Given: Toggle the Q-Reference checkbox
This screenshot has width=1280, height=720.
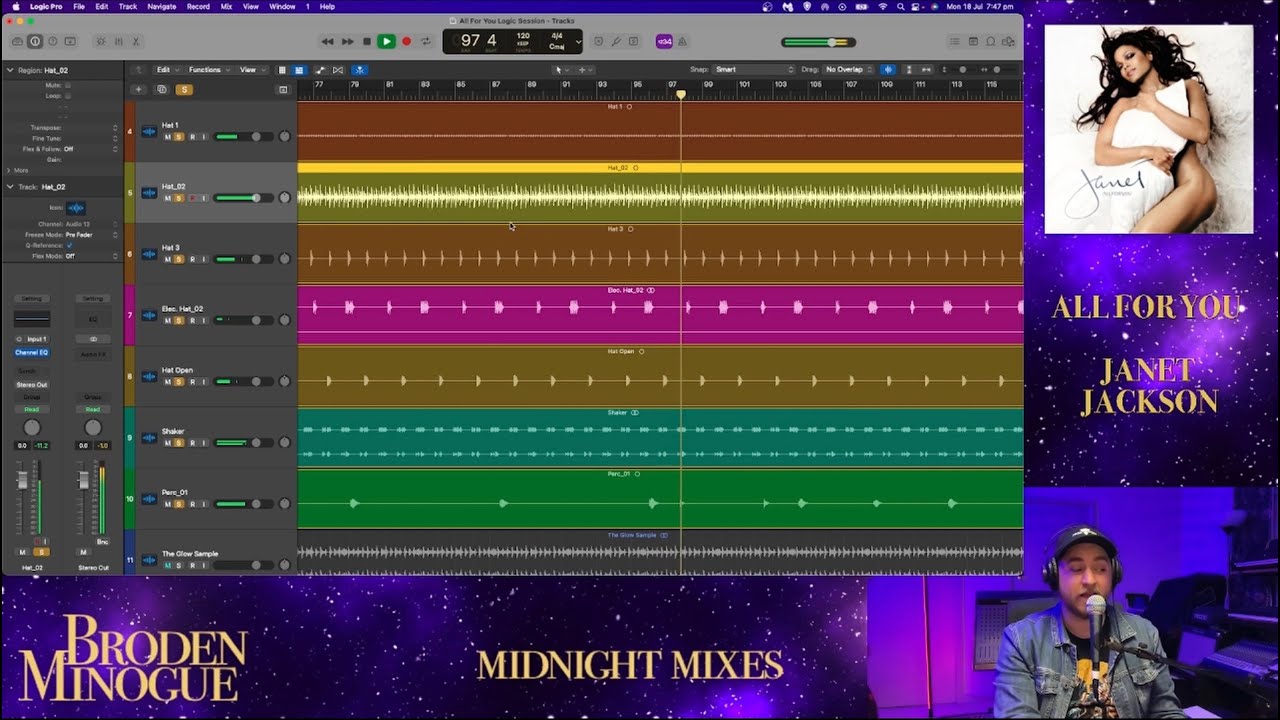Looking at the screenshot, I should tap(69, 245).
